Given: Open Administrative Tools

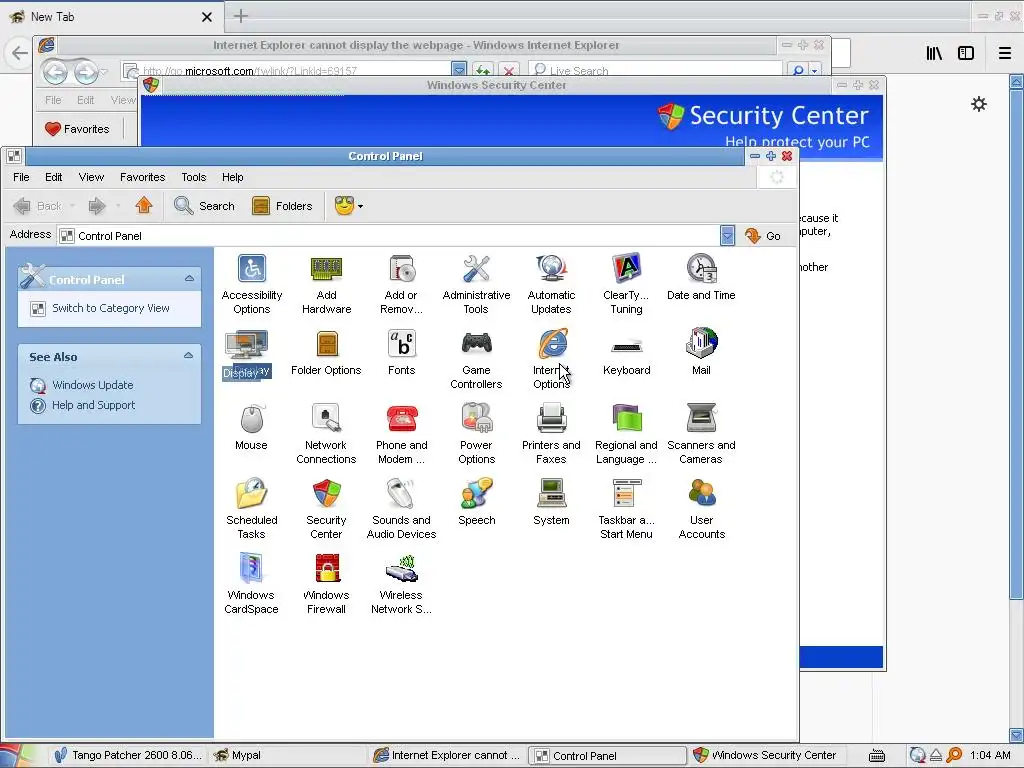Looking at the screenshot, I should click(476, 284).
